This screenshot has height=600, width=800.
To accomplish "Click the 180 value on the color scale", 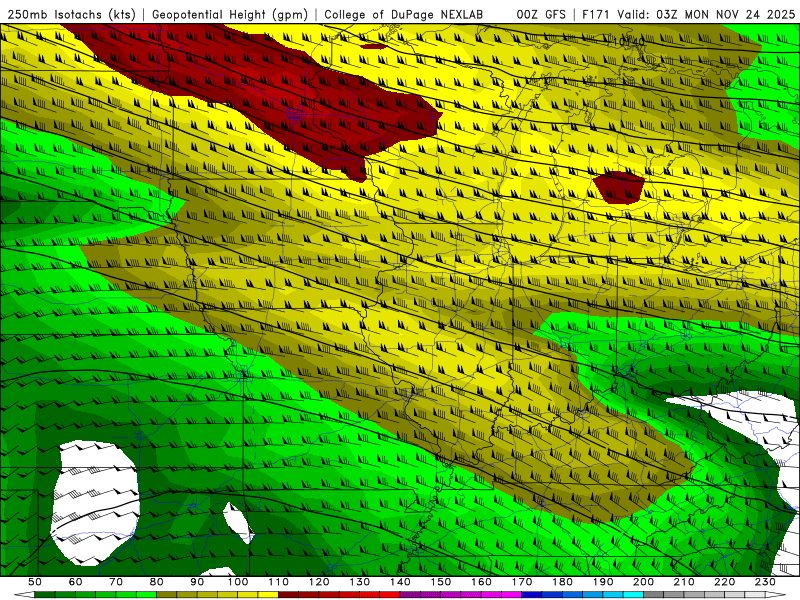I will pos(562,582).
